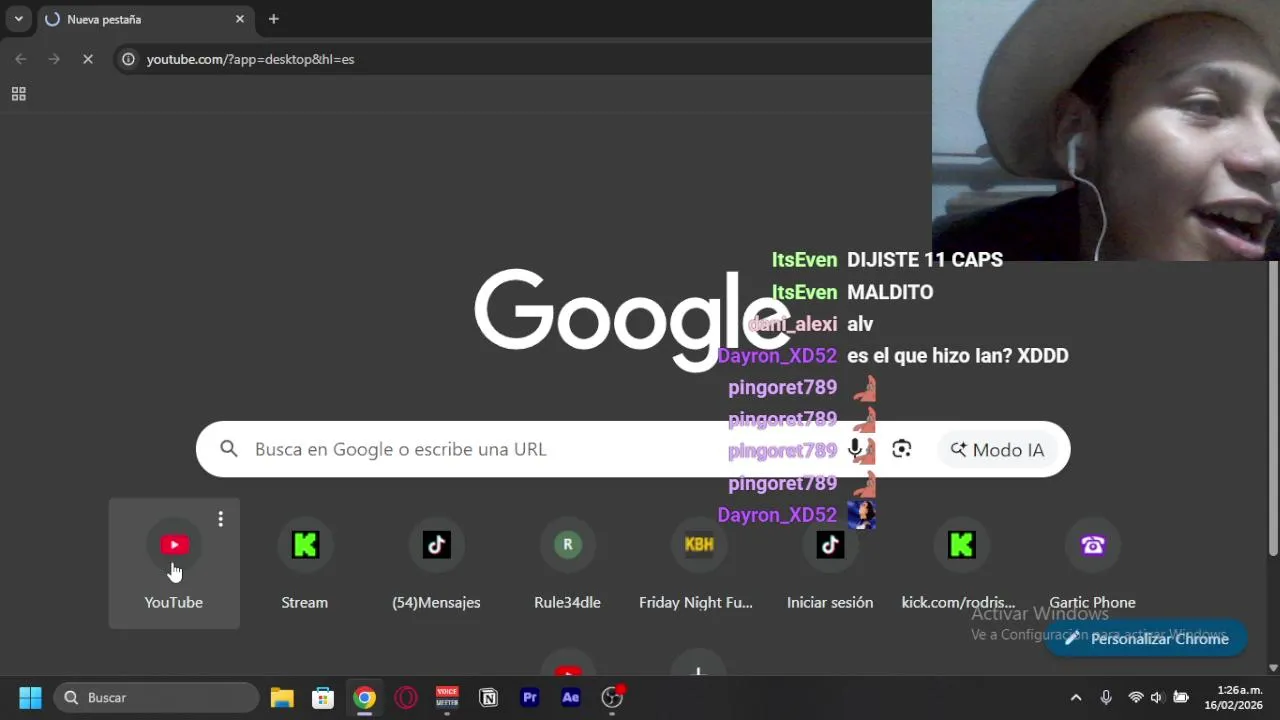This screenshot has width=1280, height=720.
Task: Open File Explorer from the taskbar
Action: [x=282, y=697]
